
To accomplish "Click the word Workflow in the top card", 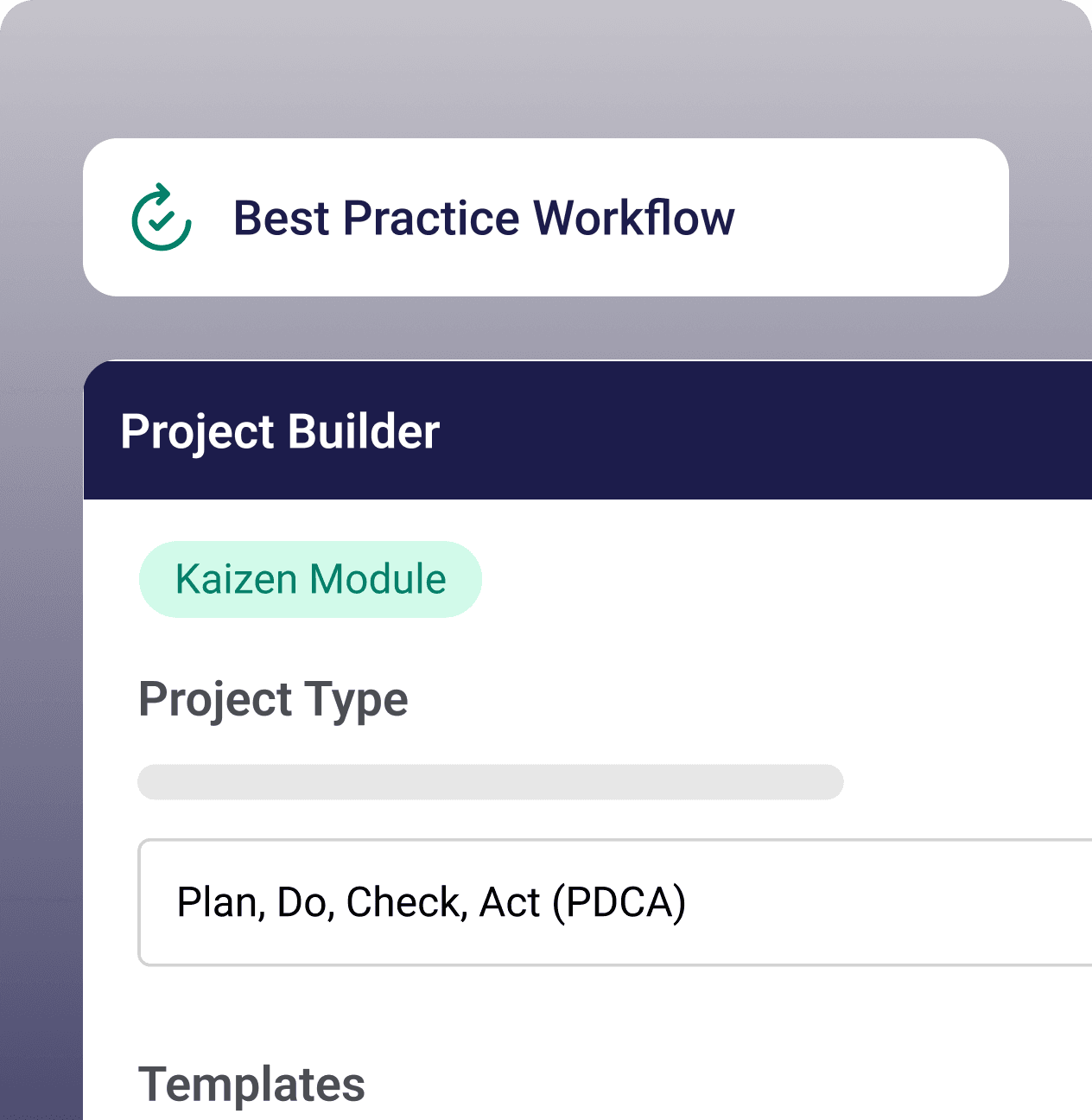I will [634, 218].
